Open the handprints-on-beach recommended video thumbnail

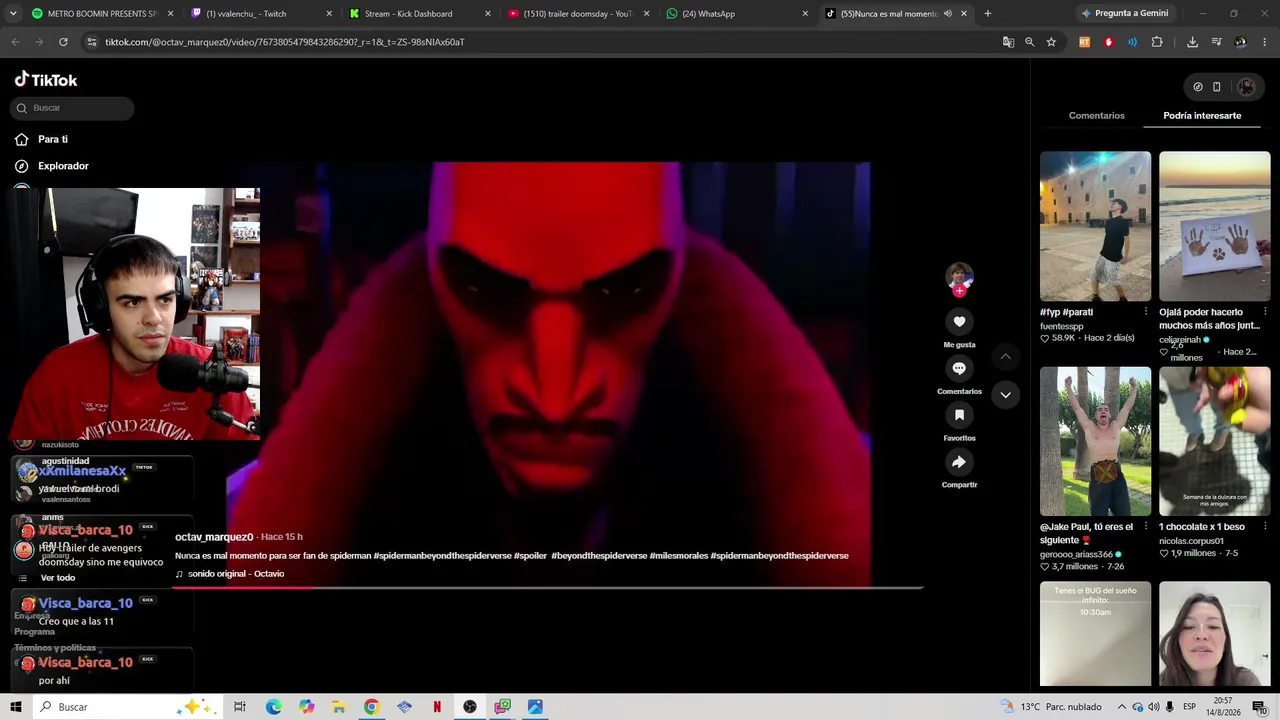point(1214,226)
